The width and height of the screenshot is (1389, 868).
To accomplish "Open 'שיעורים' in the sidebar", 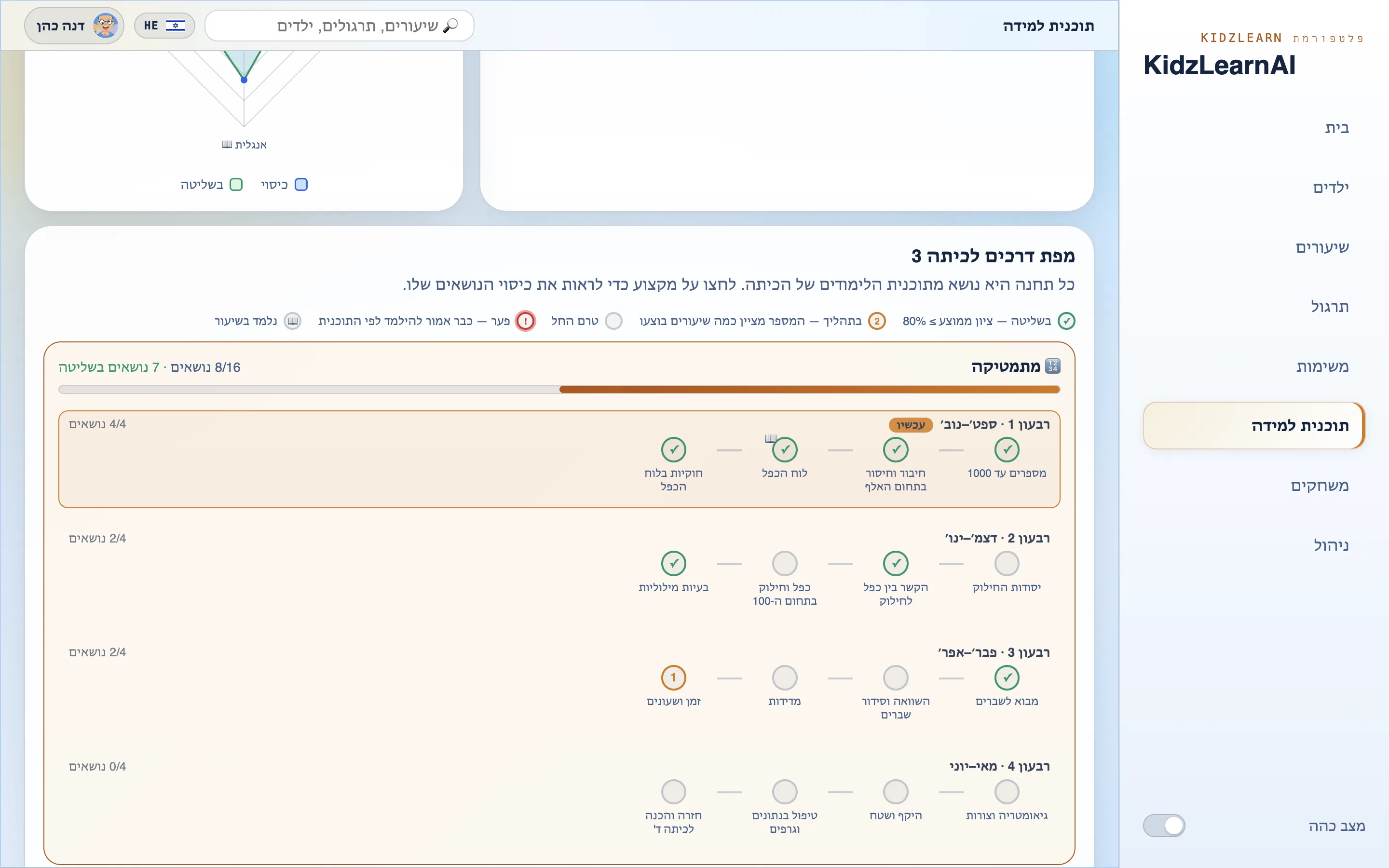I will click(1253, 247).
